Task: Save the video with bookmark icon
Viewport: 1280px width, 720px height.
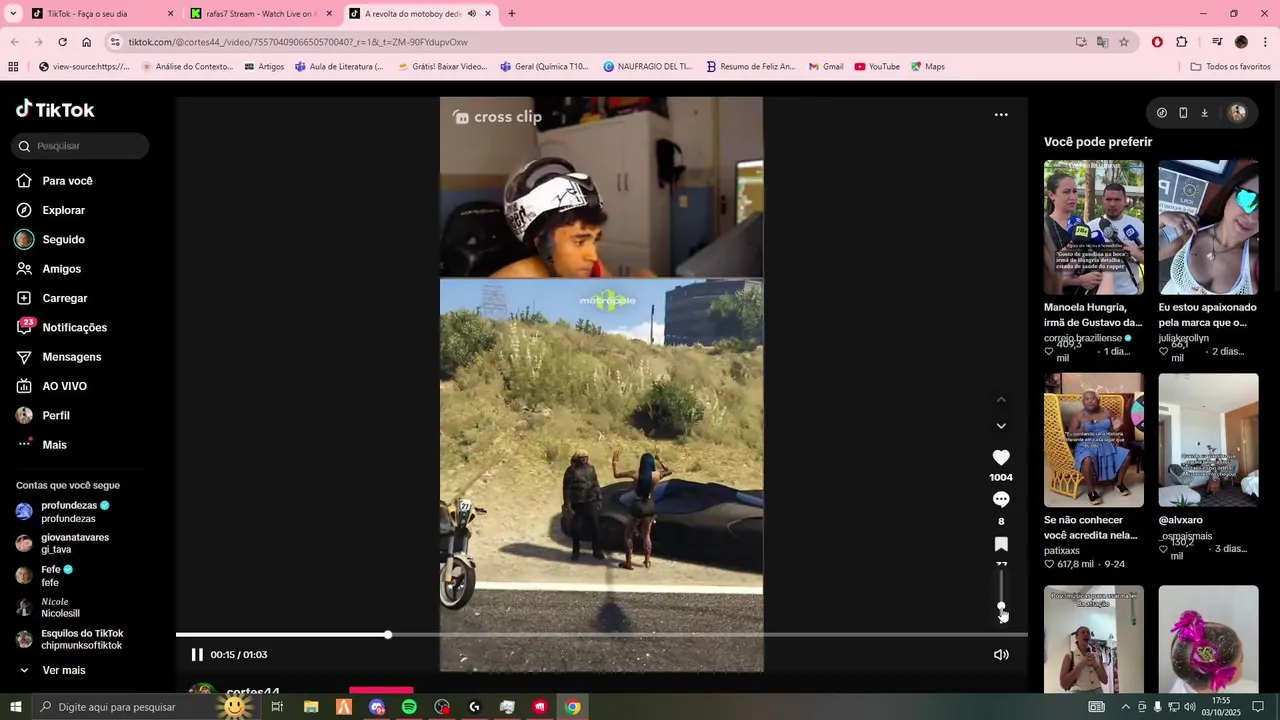Action: point(1001,544)
